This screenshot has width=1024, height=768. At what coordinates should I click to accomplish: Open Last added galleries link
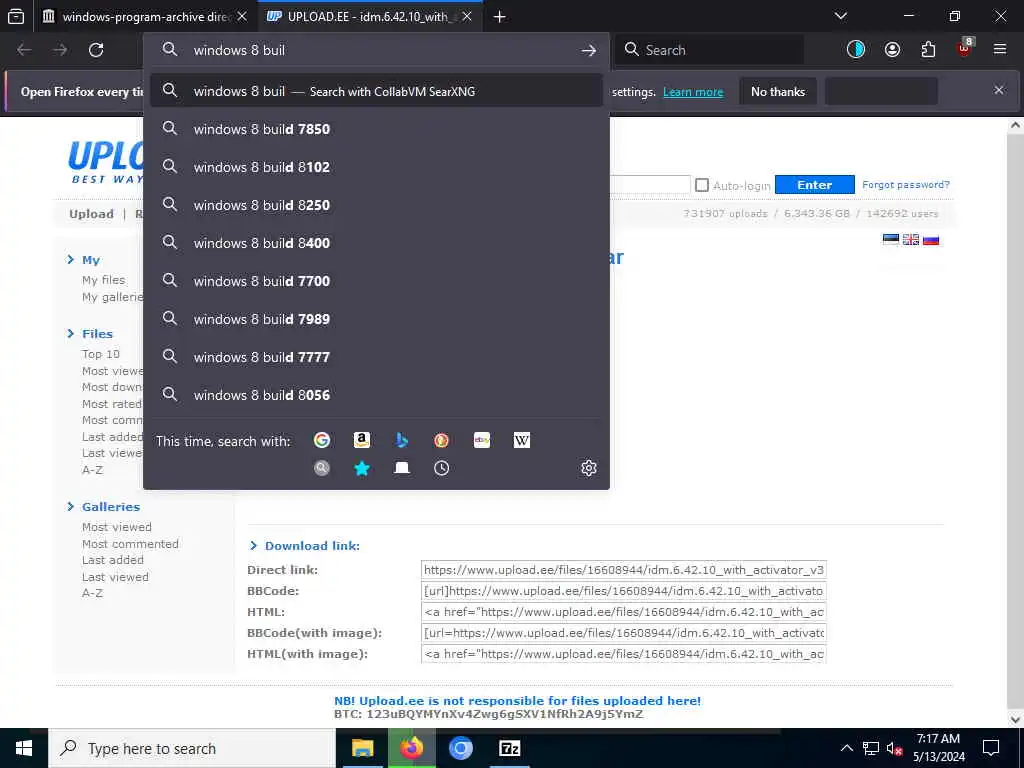point(112,560)
